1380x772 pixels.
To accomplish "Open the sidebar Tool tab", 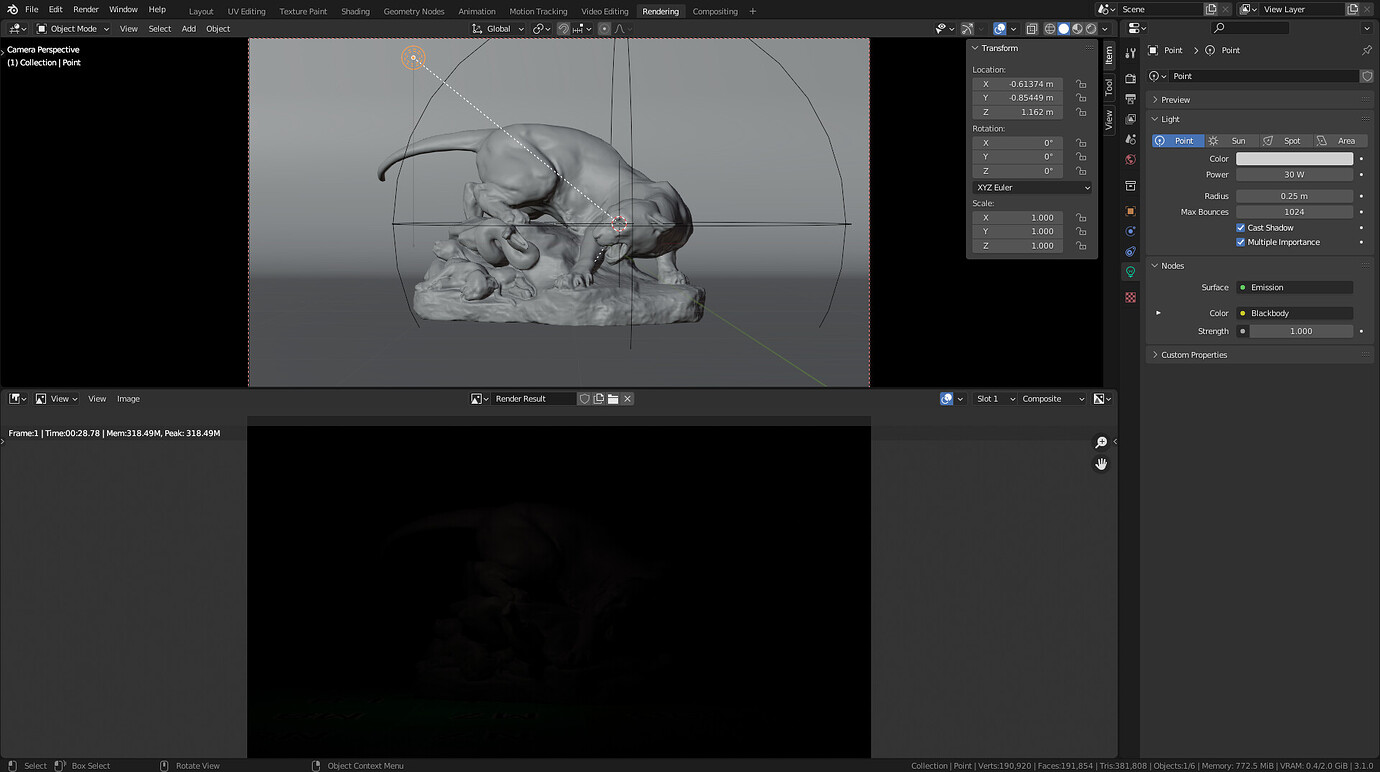I will 1108,87.
